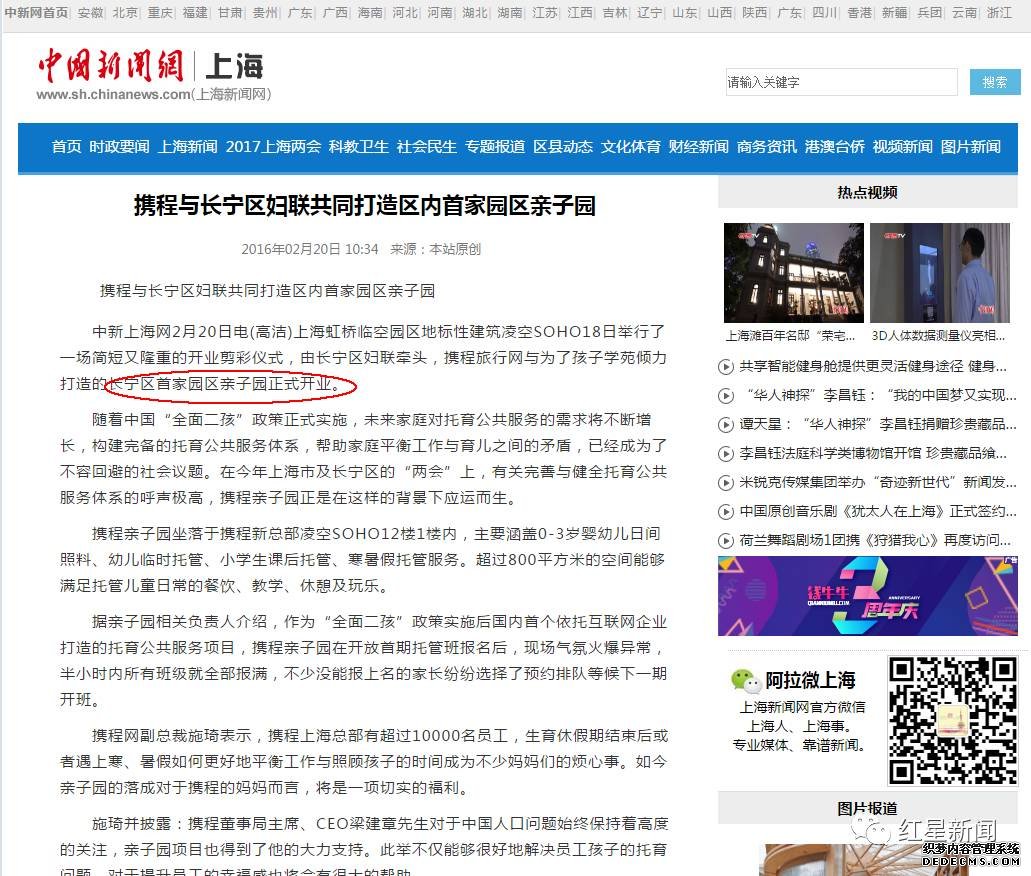
Task: Open the 安徽 regional link
Action: pyautogui.click(x=90, y=12)
